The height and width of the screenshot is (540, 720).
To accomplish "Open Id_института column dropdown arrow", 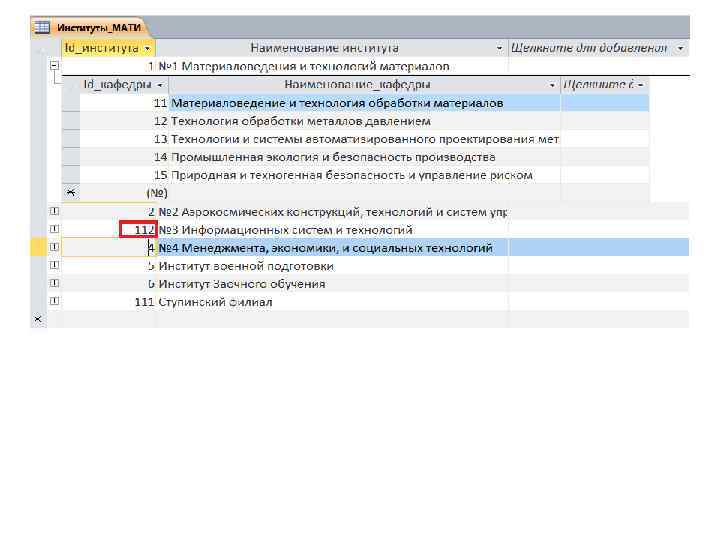I will 147,48.
